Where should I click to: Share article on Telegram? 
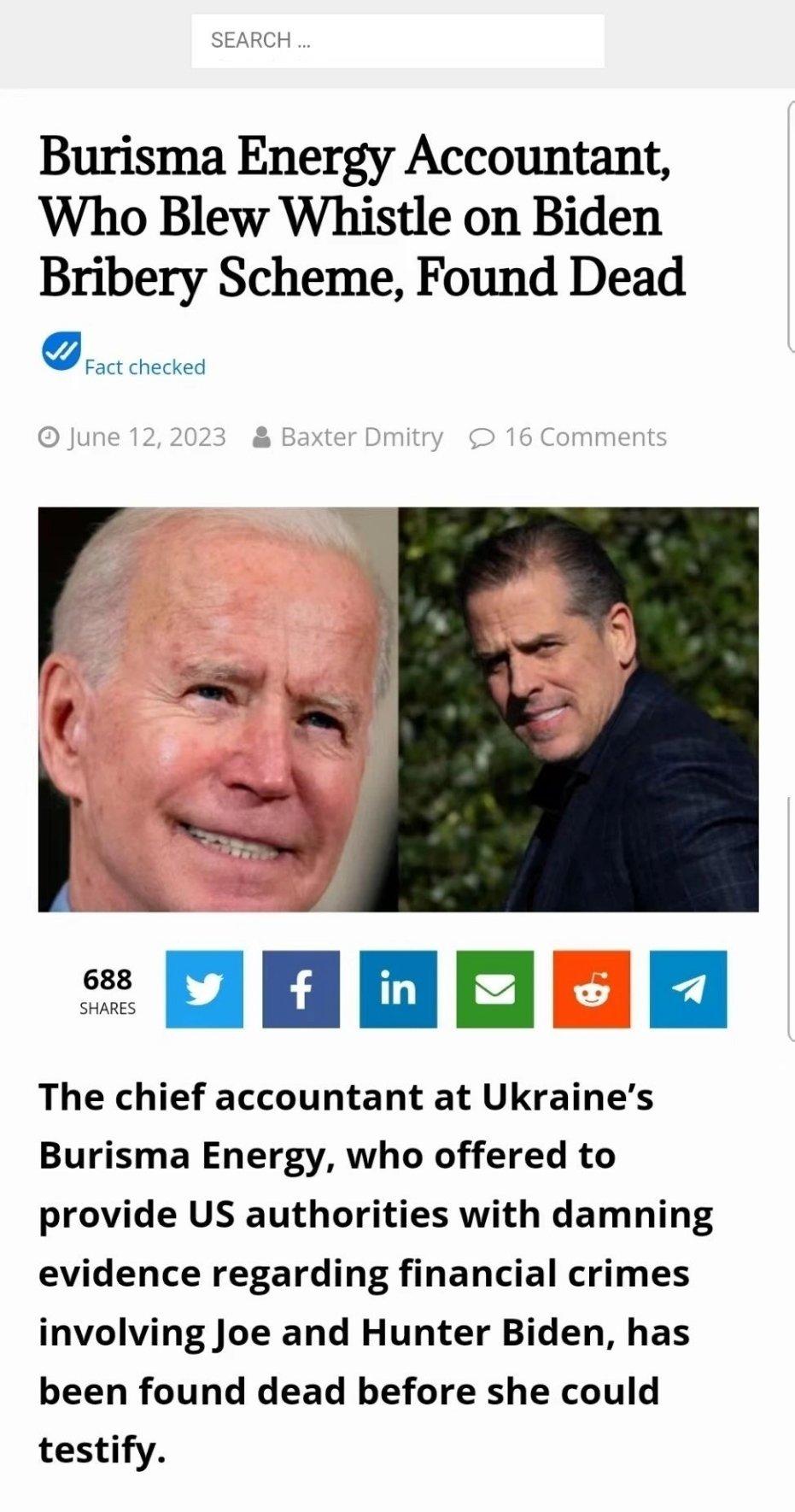point(688,988)
